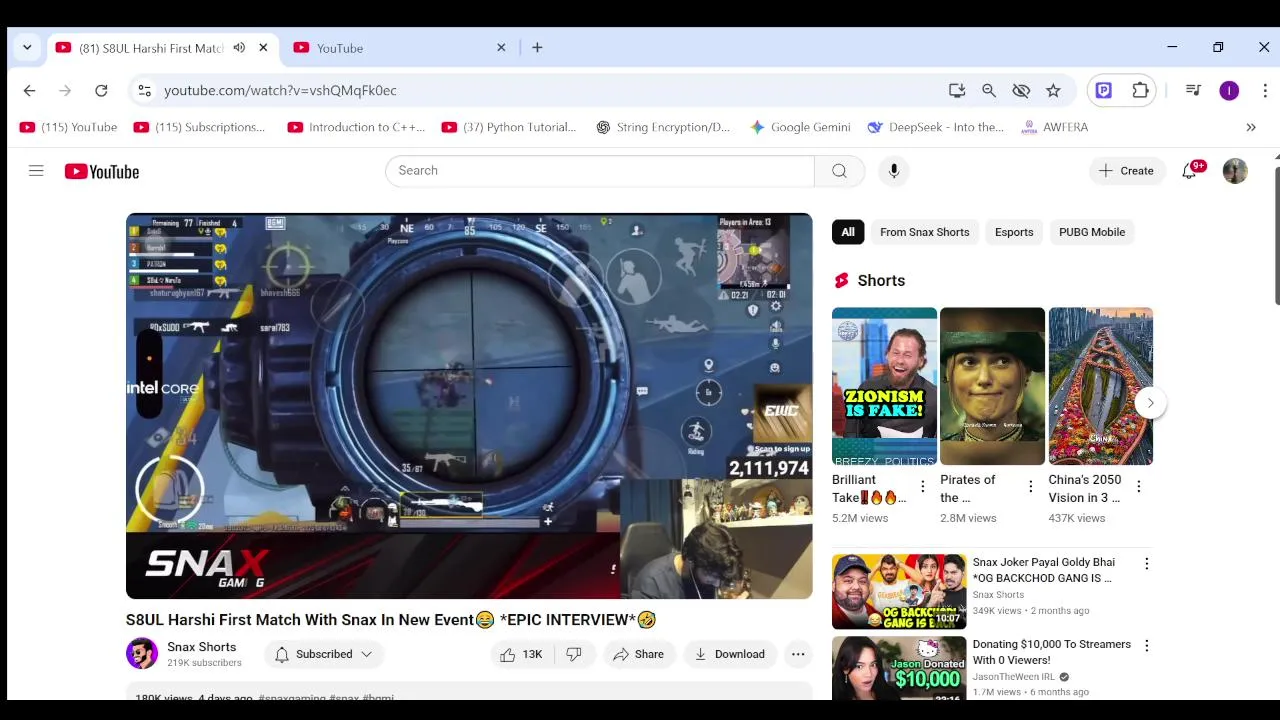Share the video
Viewport: 1280px width, 720px height.
(638, 654)
